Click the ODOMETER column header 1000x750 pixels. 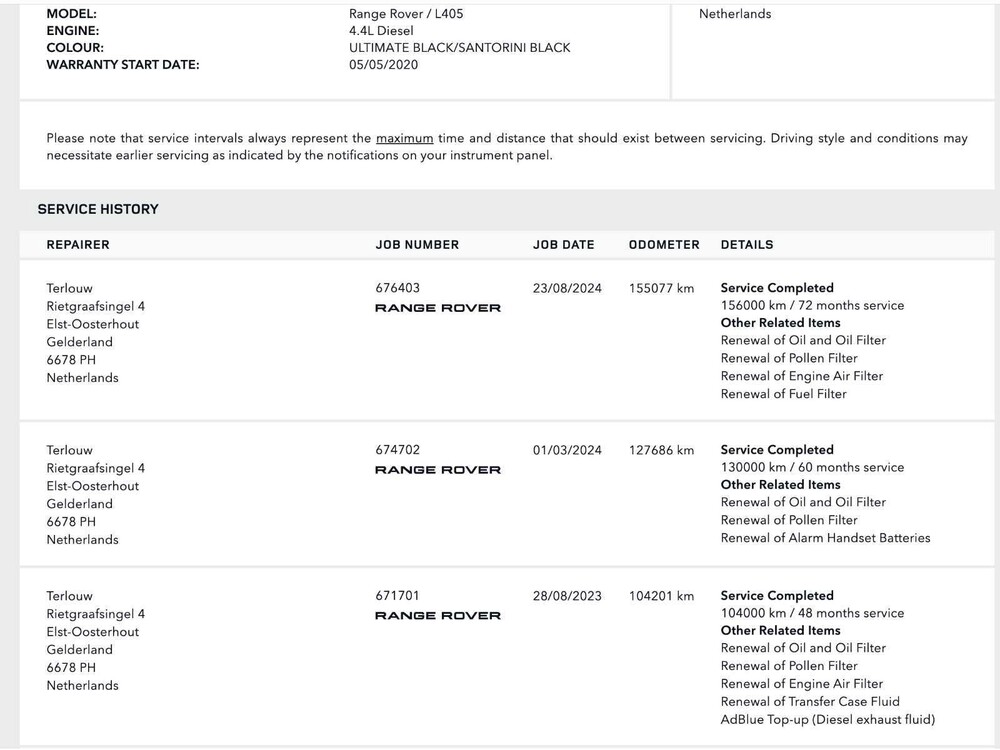tap(664, 245)
